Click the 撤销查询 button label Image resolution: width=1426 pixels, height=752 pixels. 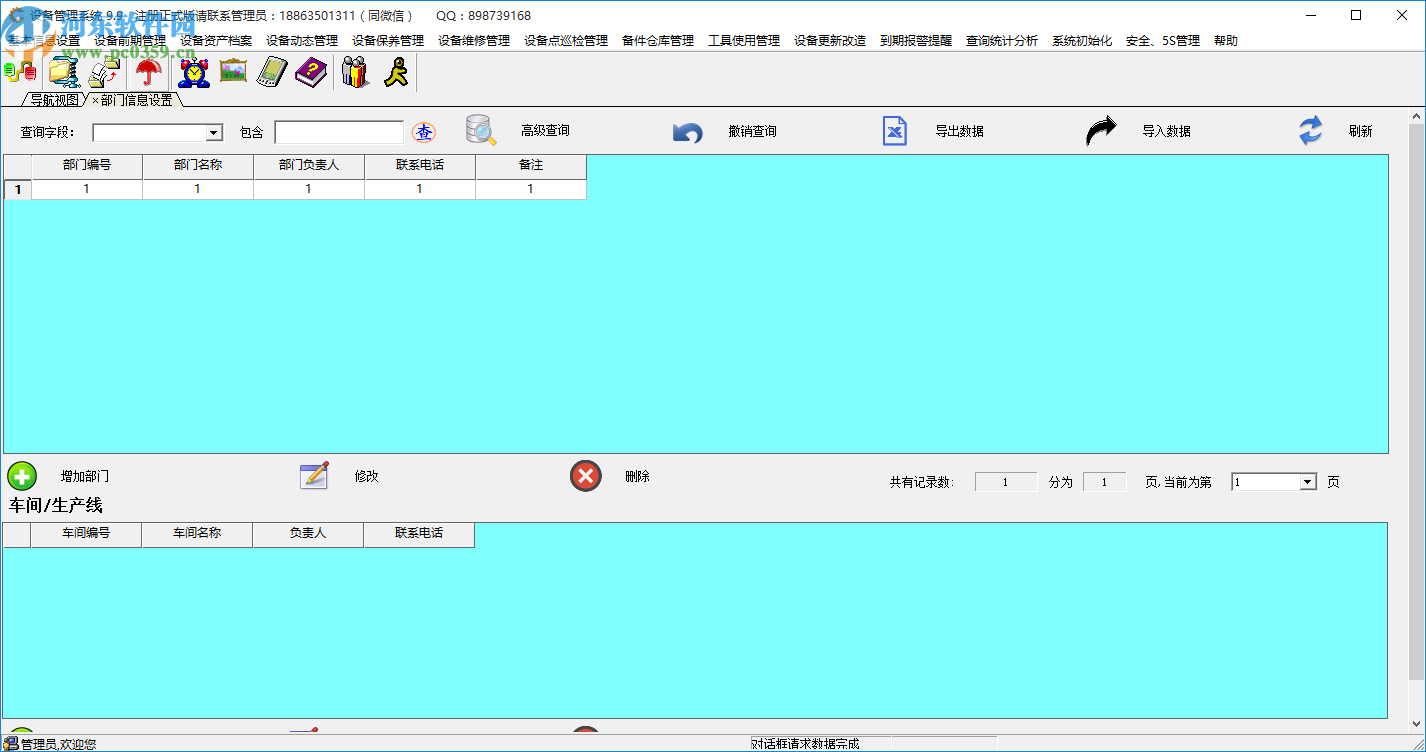click(752, 131)
